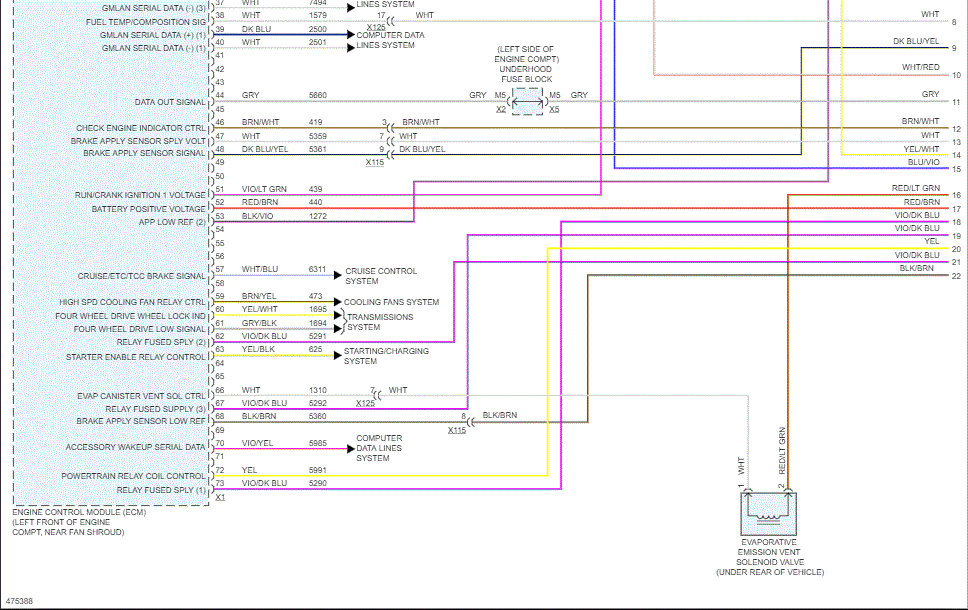Click the Powertrain Relay Coil Control label
This screenshot has width=968, height=610.
133,476
